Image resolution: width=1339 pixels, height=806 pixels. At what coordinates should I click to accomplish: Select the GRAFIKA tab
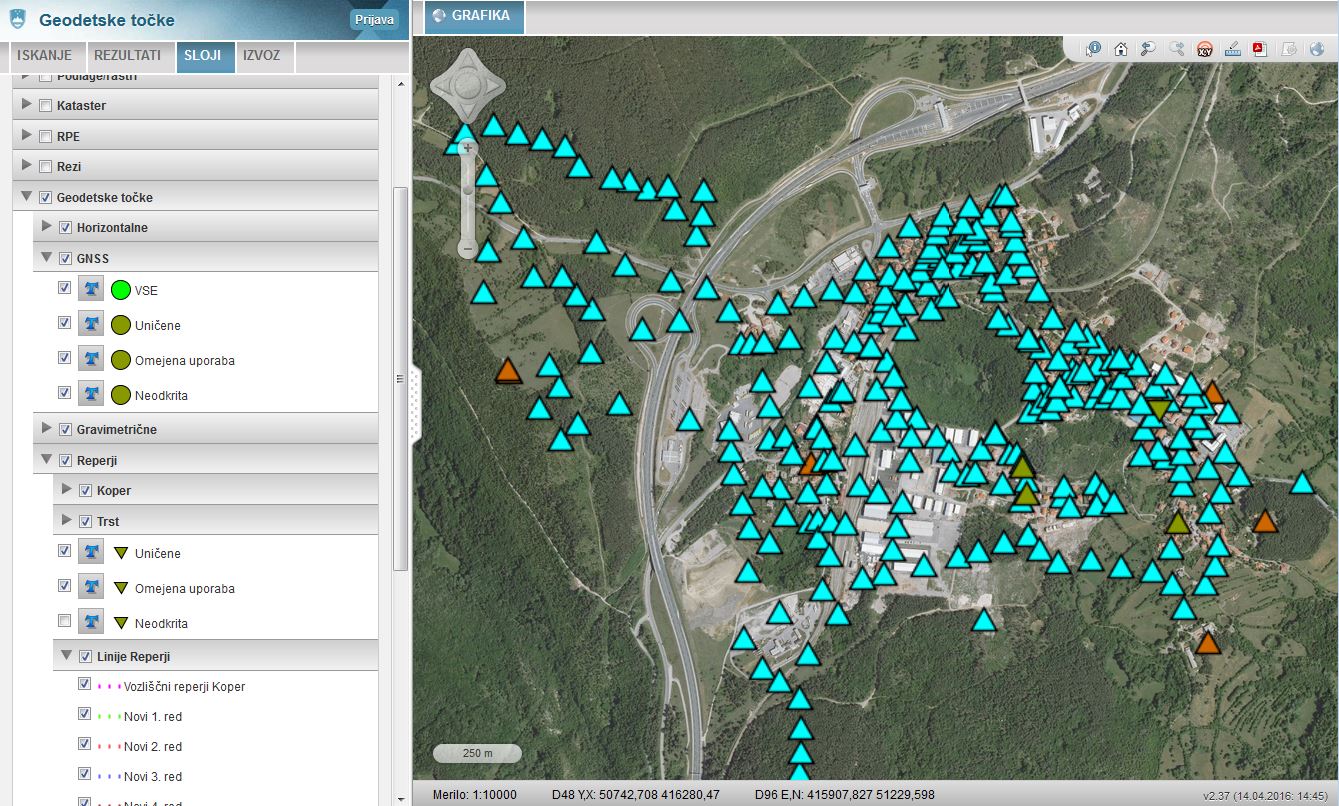(x=474, y=16)
